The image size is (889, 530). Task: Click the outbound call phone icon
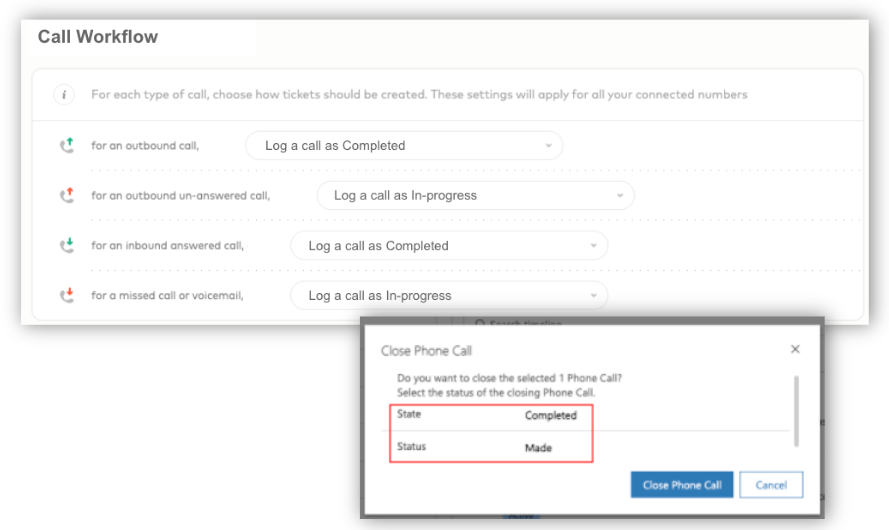click(x=67, y=146)
